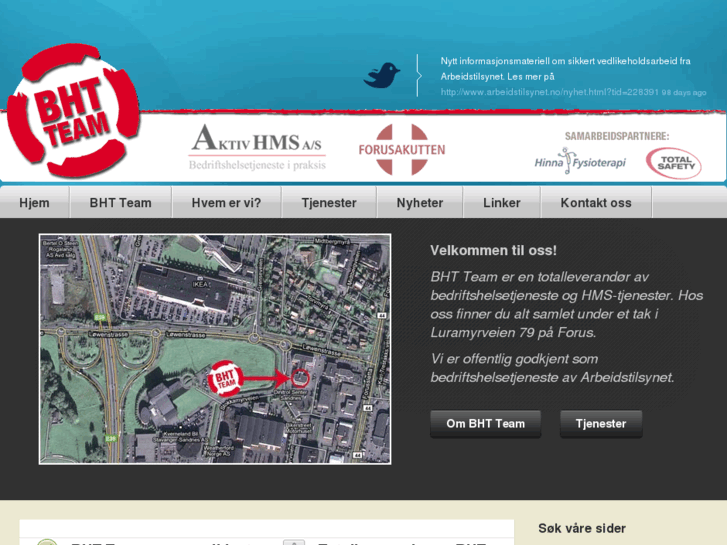Click the aerial map image
727x545 pixels.
(215, 349)
